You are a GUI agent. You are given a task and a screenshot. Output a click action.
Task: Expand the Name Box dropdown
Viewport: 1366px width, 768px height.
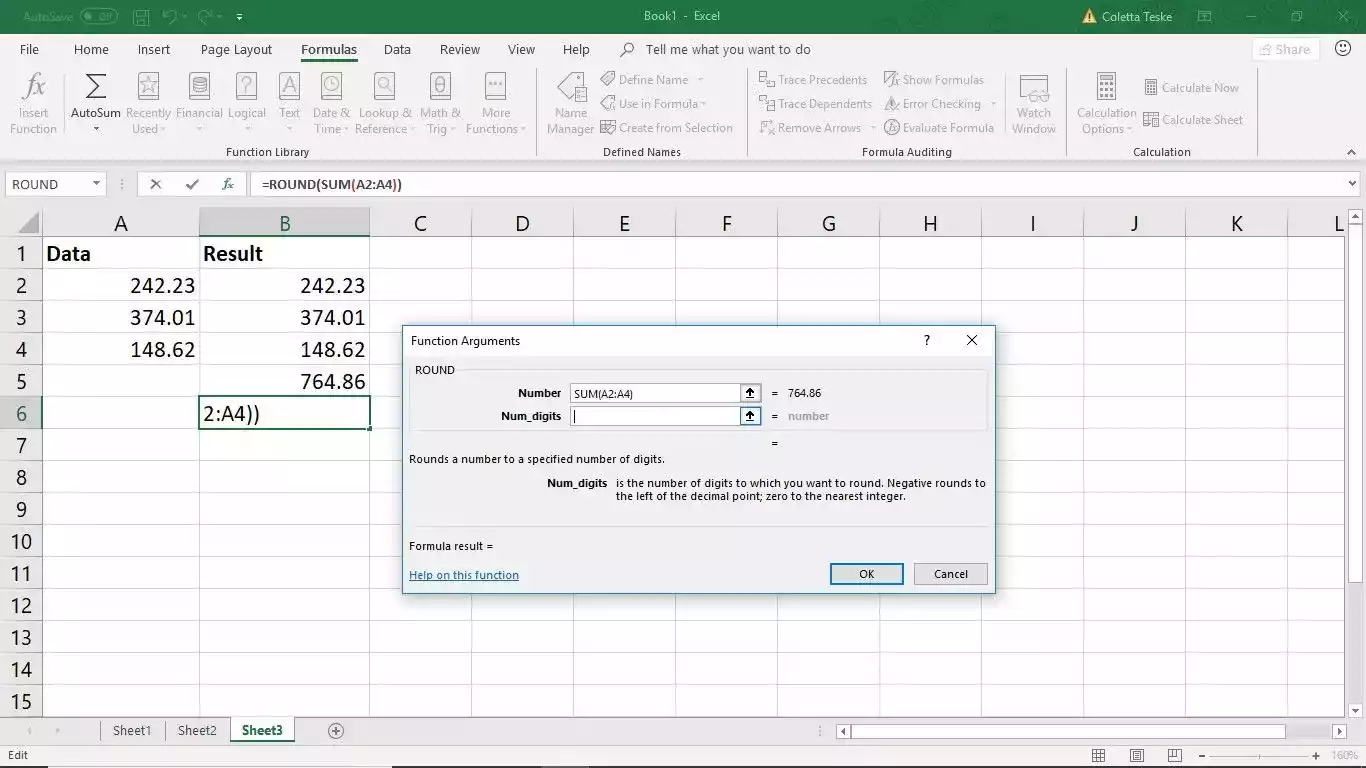(x=97, y=184)
